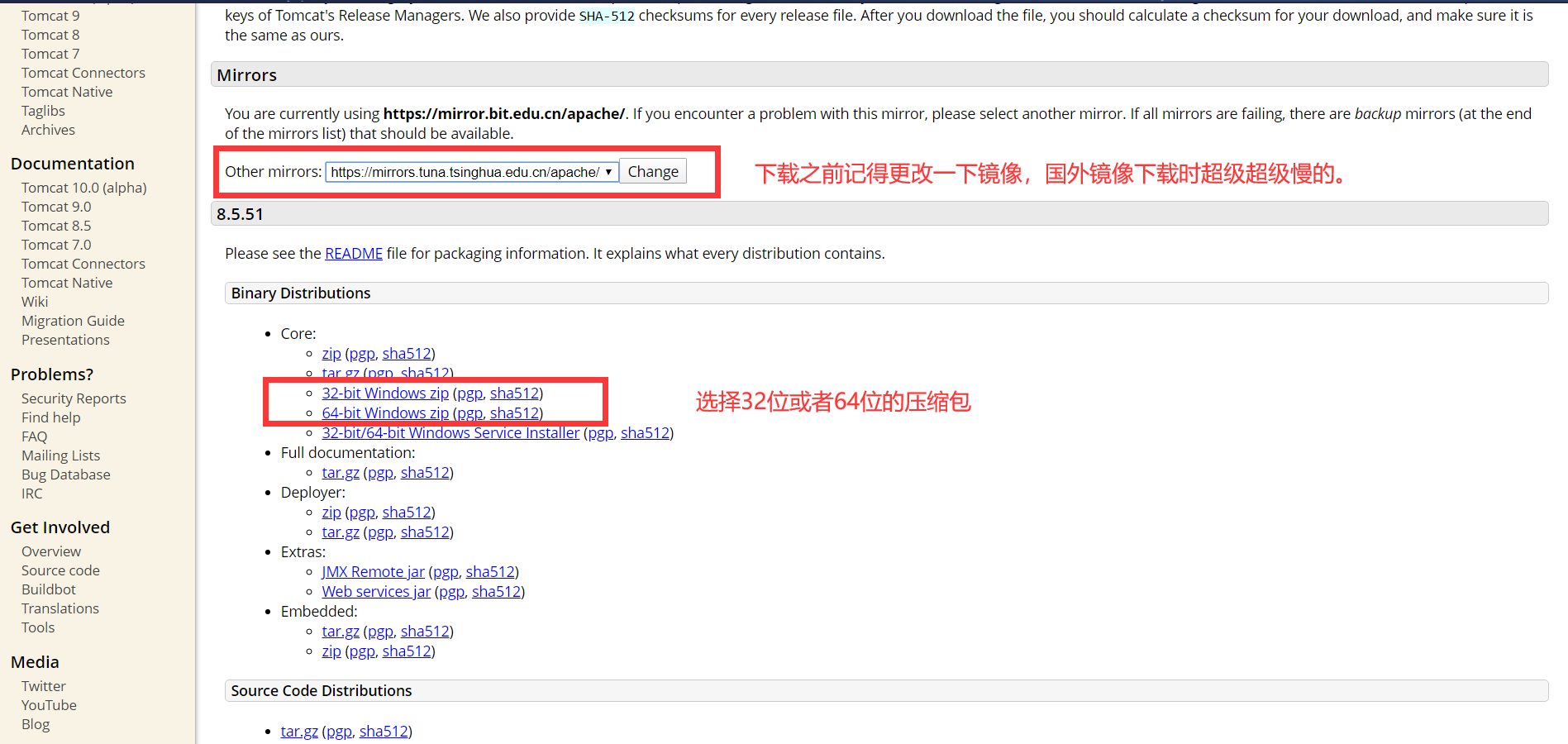Open the Migration Guide
The height and width of the screenshot is (744, 1568).
coord(73,321)
